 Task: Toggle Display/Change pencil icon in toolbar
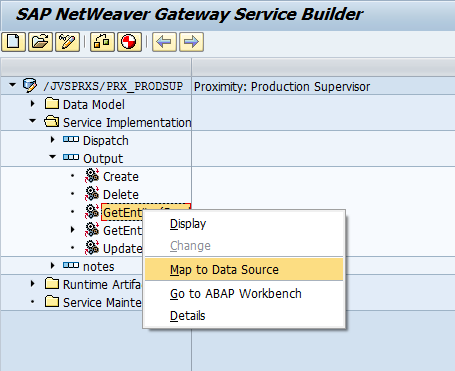67,42
